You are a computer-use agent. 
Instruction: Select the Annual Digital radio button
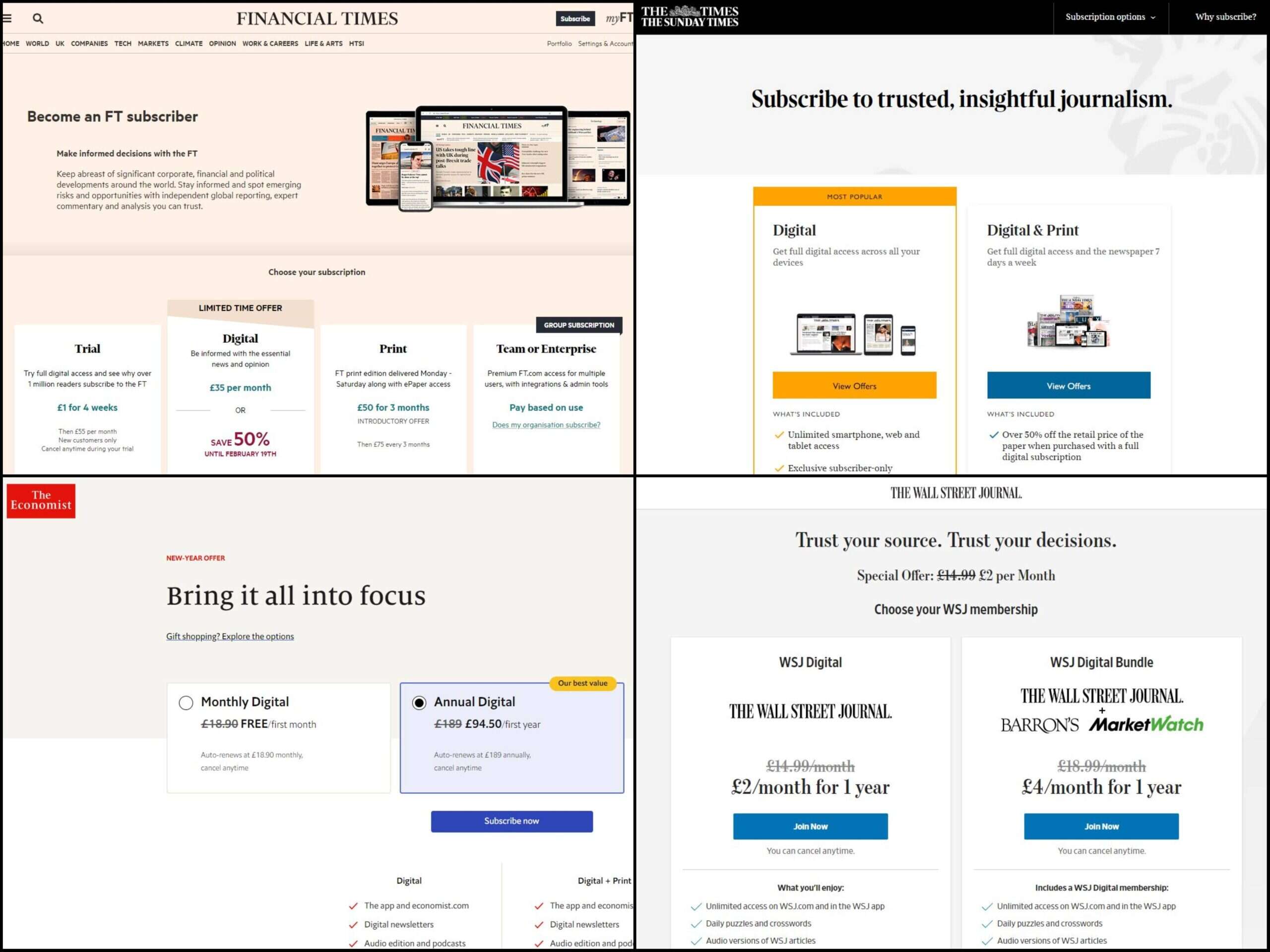tap(420, 703)
